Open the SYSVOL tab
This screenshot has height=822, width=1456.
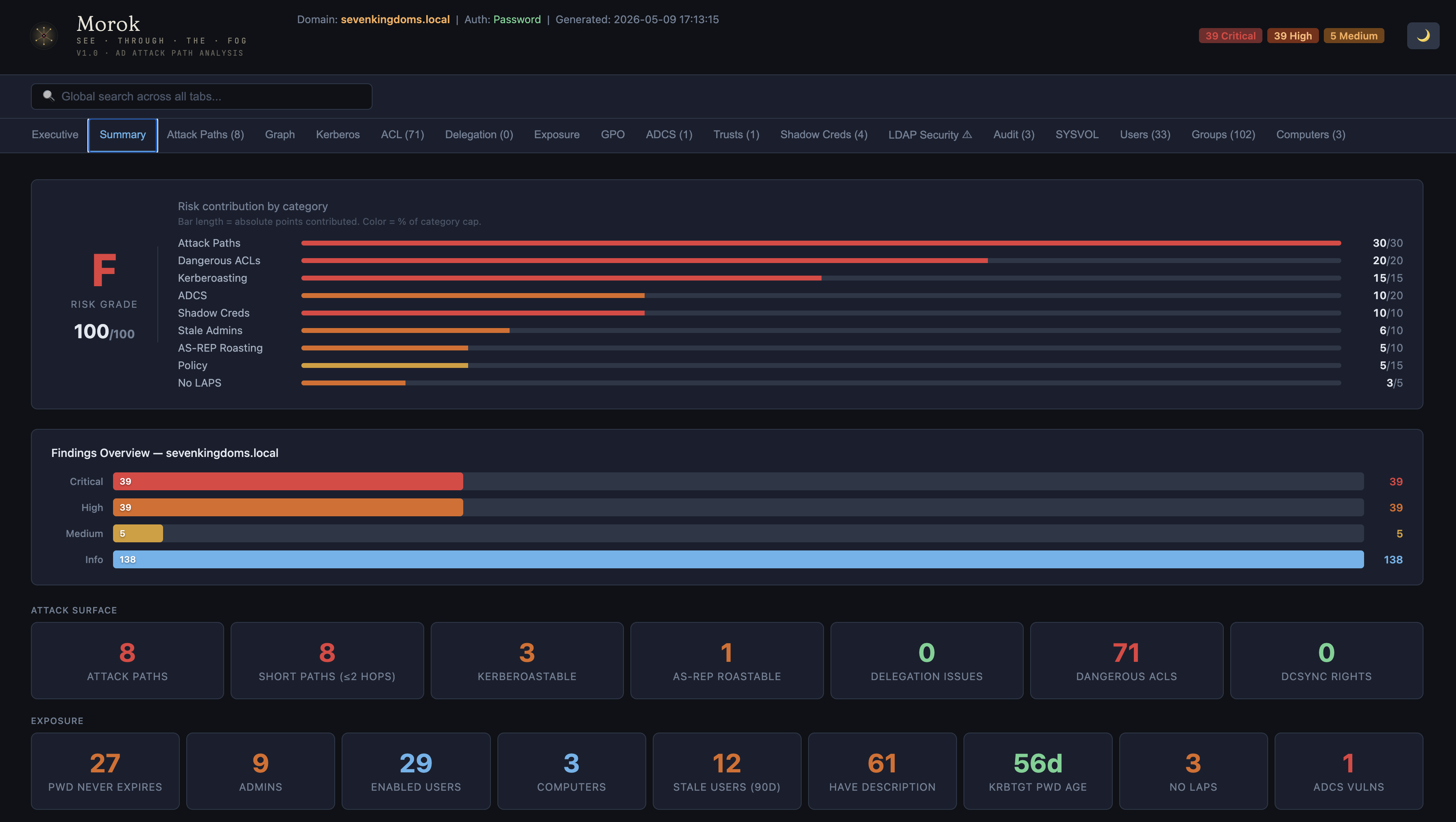click(1077, 135)
